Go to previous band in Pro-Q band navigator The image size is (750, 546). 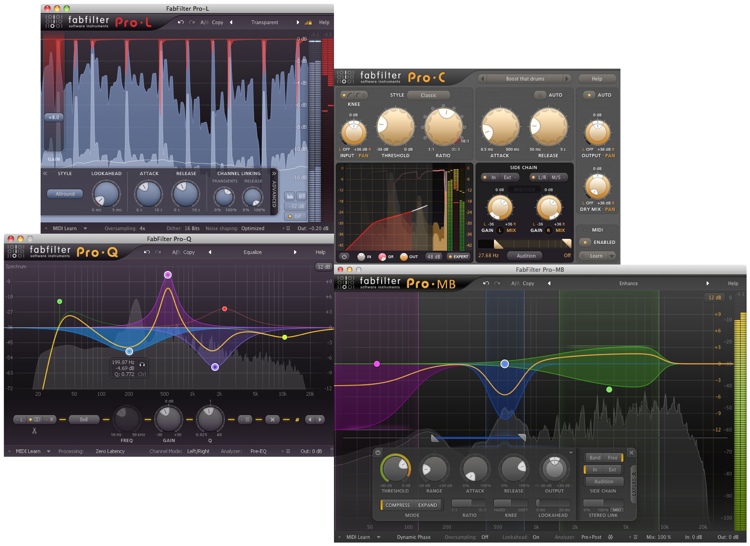tap(310, 419)
